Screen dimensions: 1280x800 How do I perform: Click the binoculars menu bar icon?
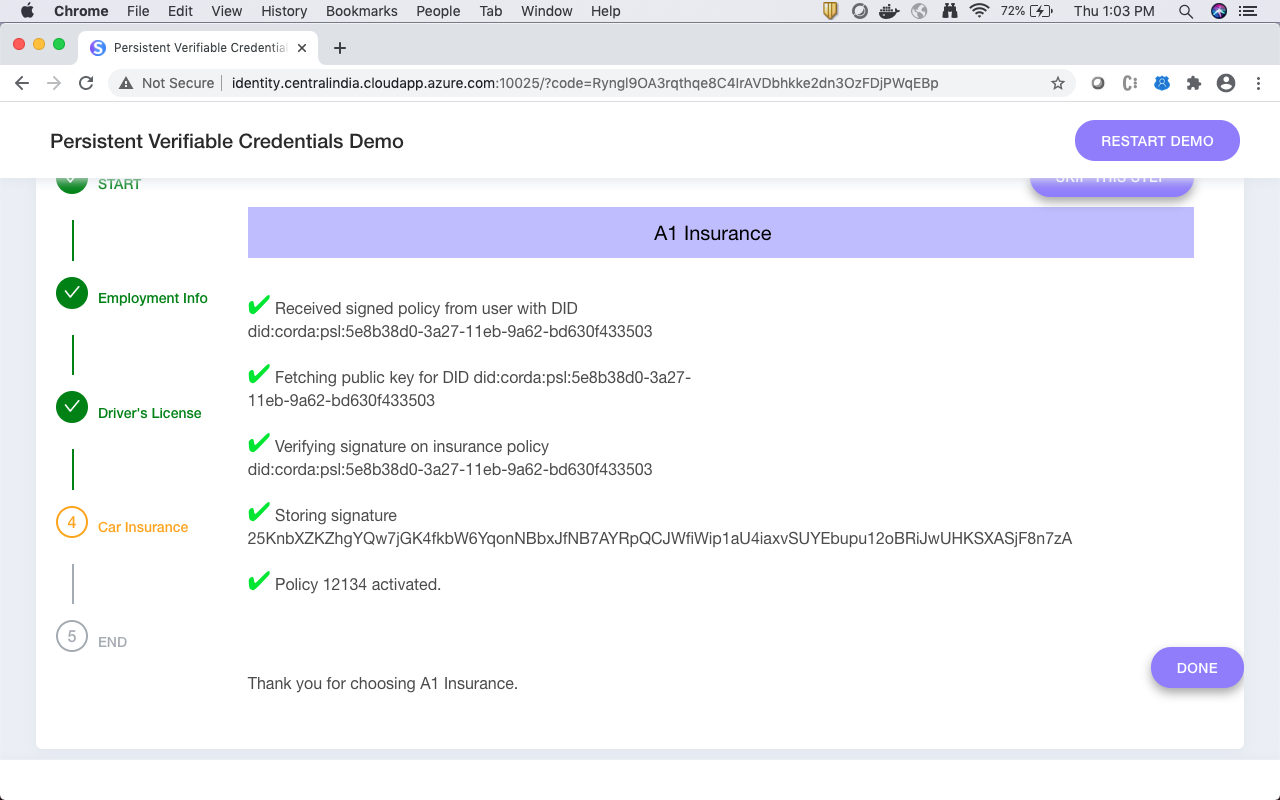[x=950, y=11]
